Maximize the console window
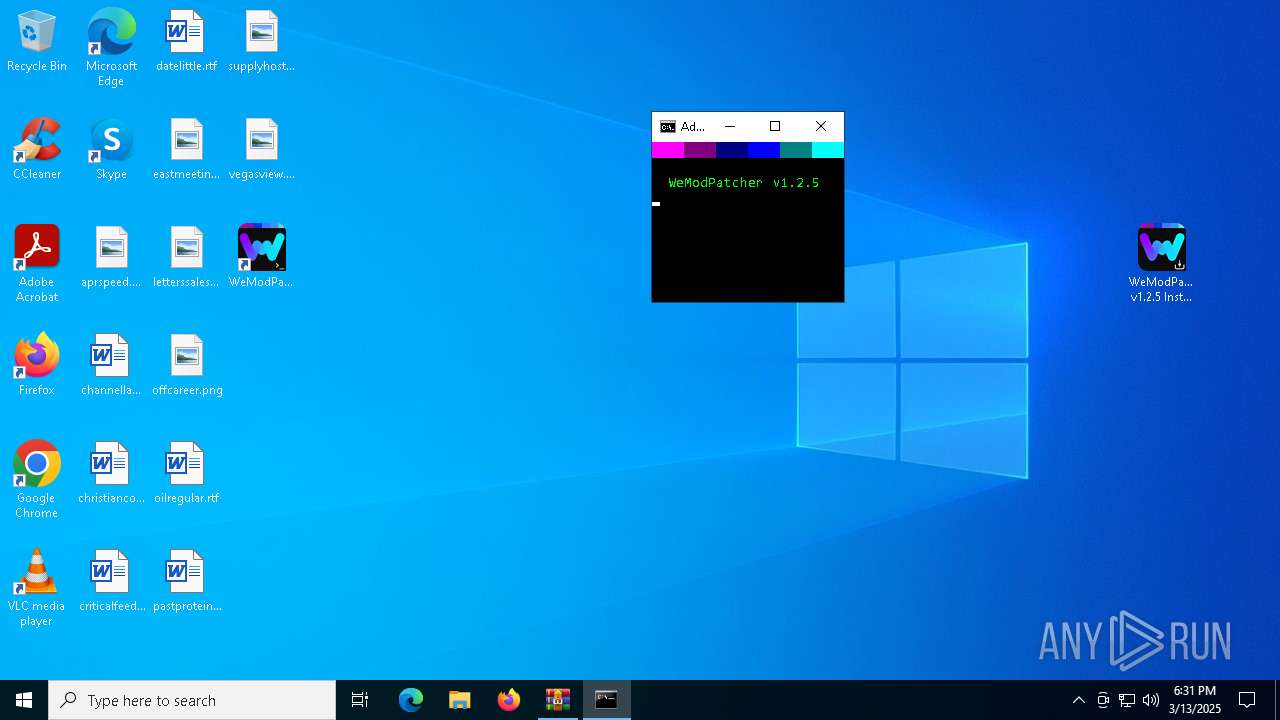 (775, 127)
